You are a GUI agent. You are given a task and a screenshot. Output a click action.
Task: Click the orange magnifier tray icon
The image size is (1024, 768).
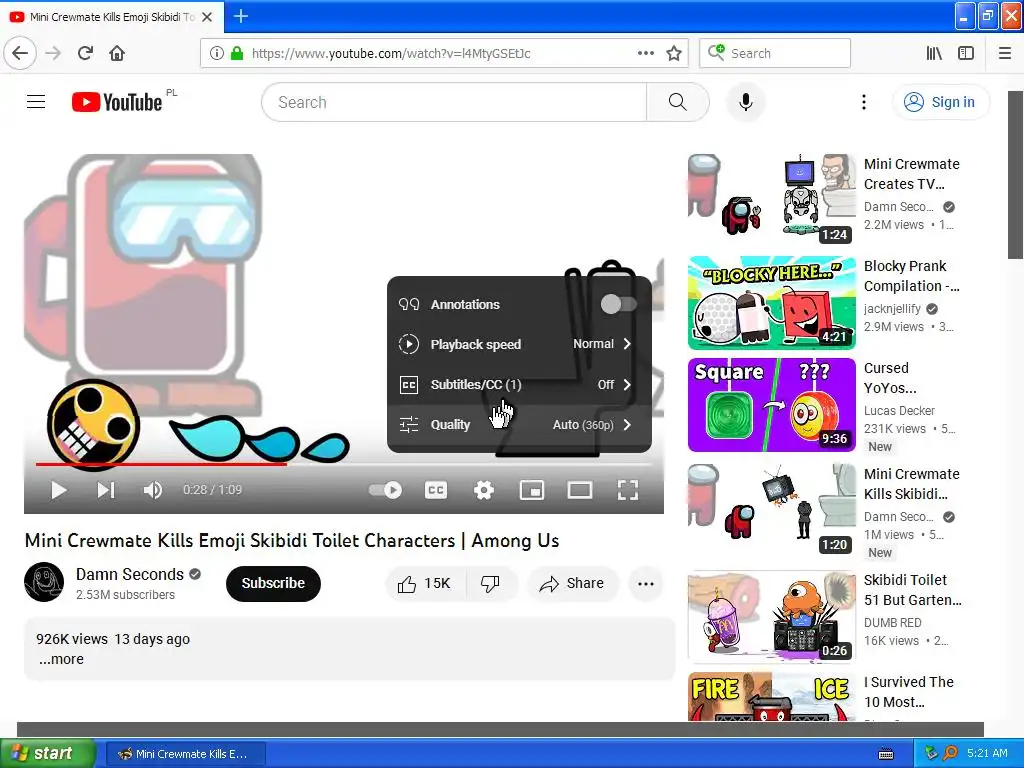(950, 753)
